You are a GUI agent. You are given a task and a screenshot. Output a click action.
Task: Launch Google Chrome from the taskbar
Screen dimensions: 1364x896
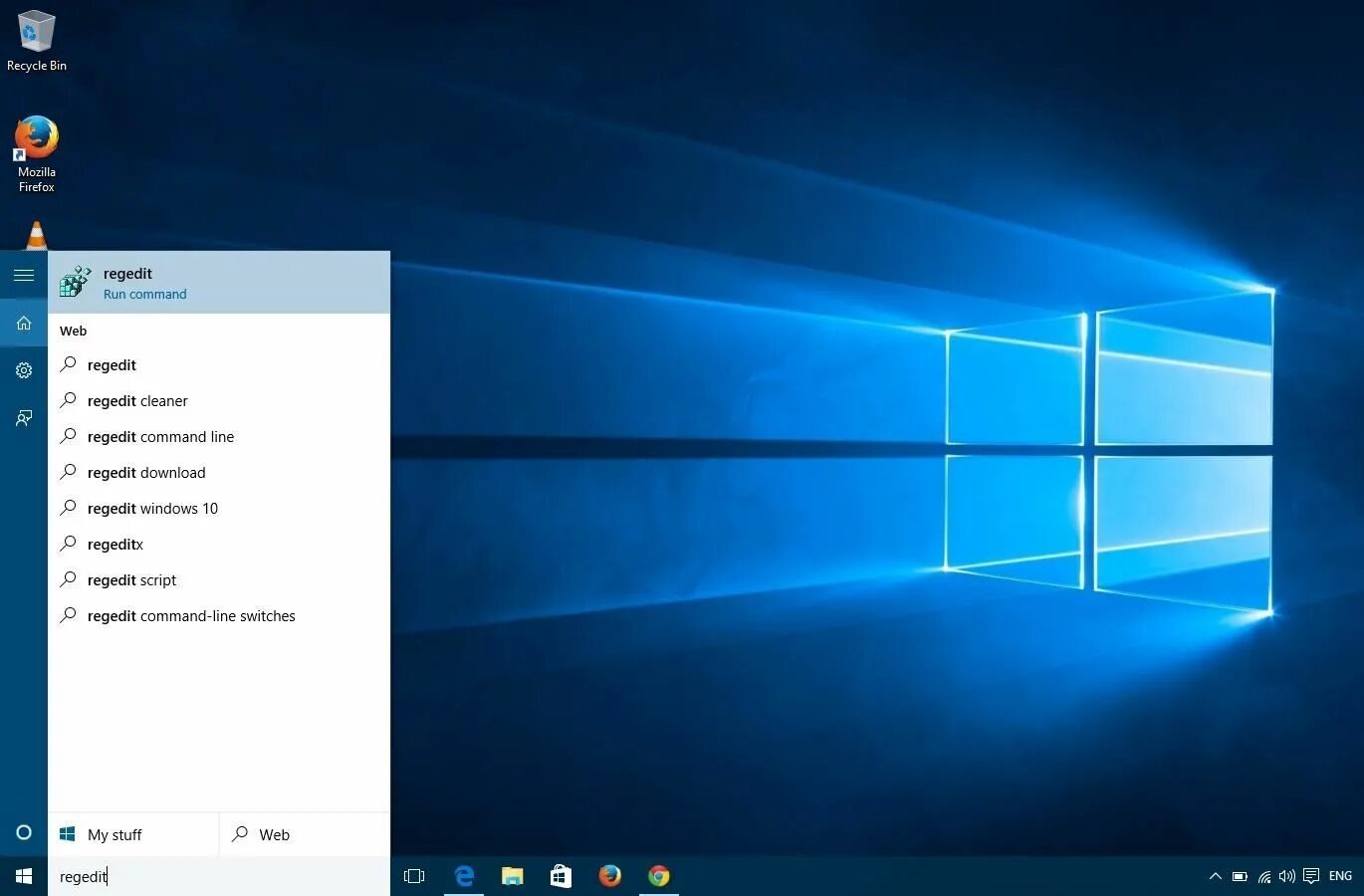(x=659, y=876)
